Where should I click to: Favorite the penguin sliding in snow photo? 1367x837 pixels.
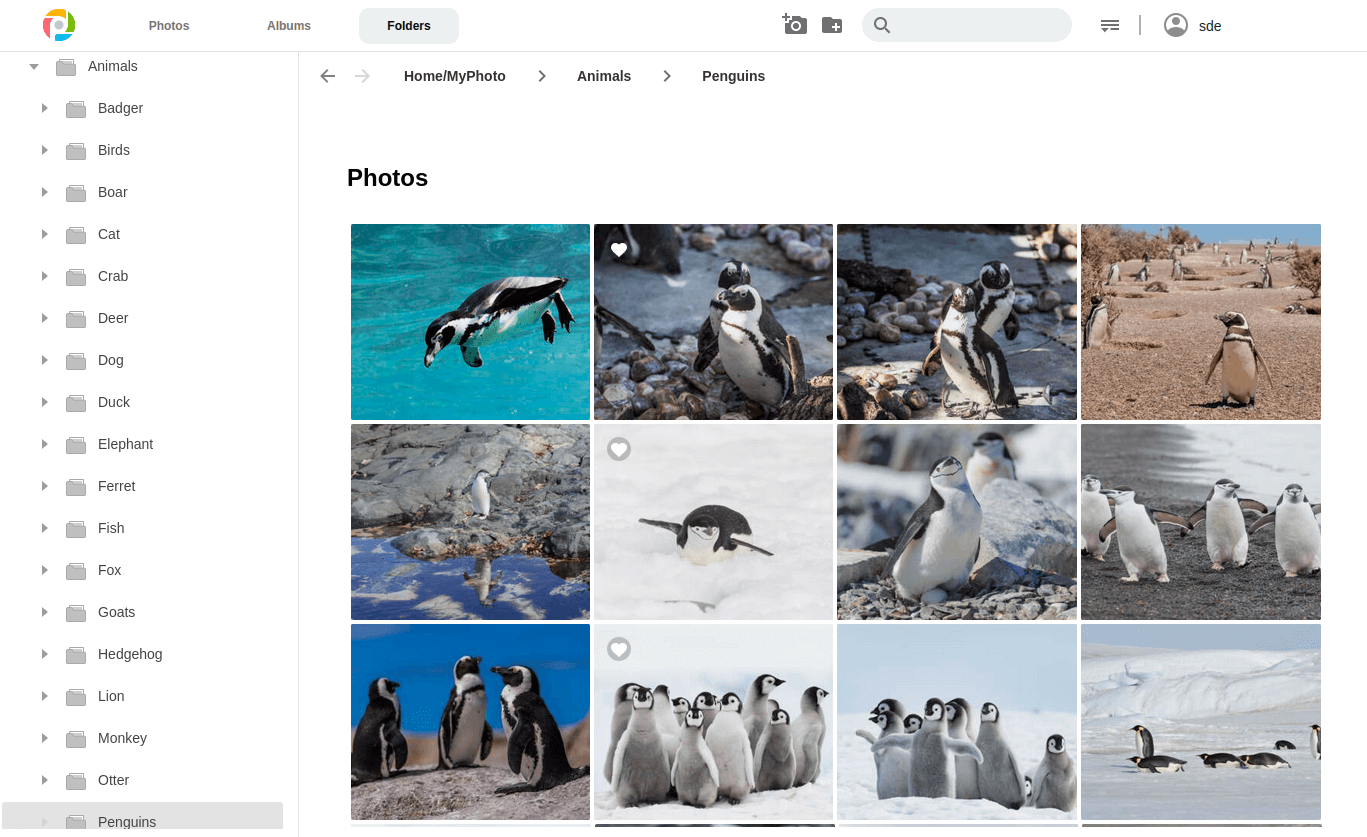619,450
